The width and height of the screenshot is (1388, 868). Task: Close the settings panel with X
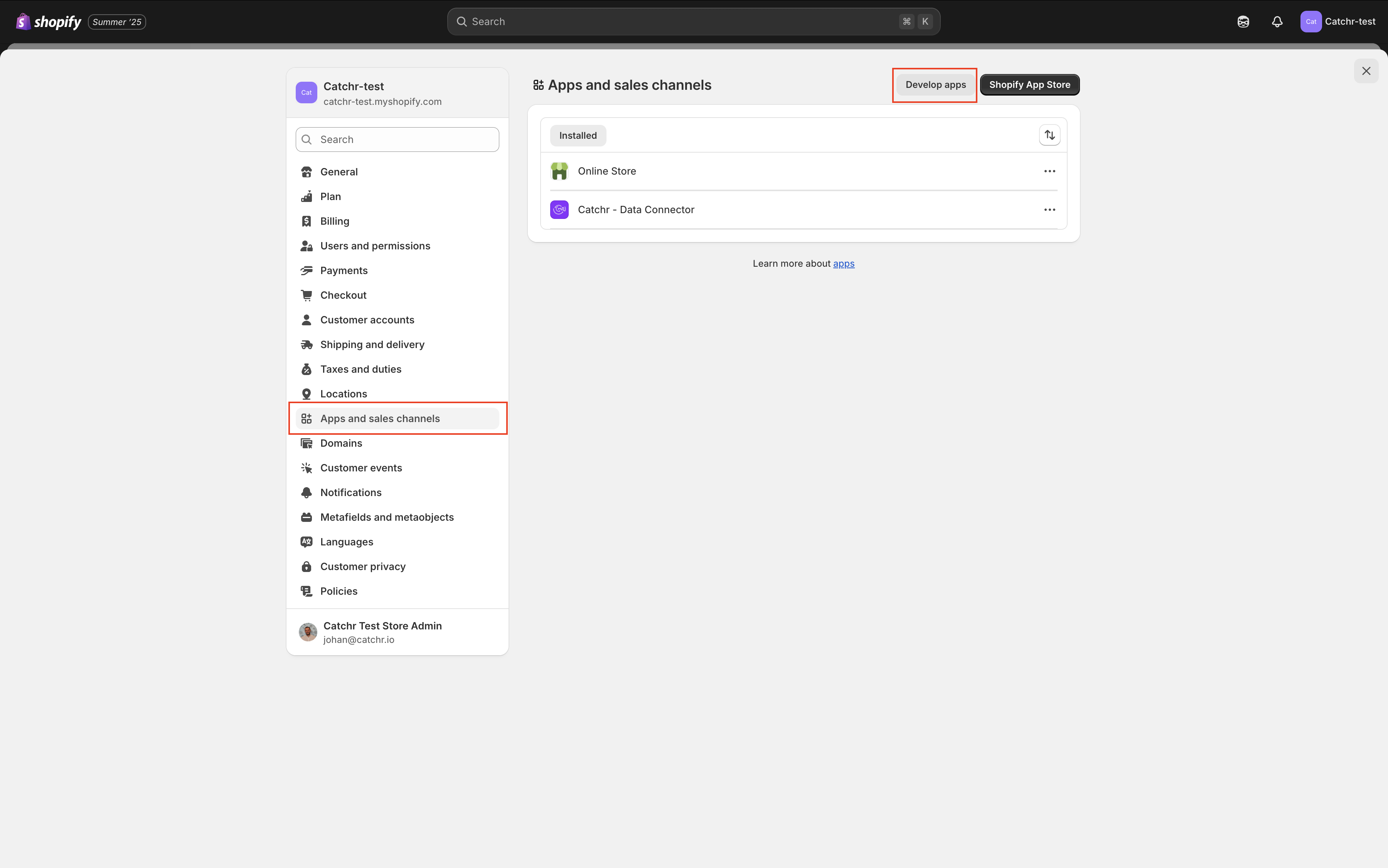pyautogui.click(x=1366, y=71)
